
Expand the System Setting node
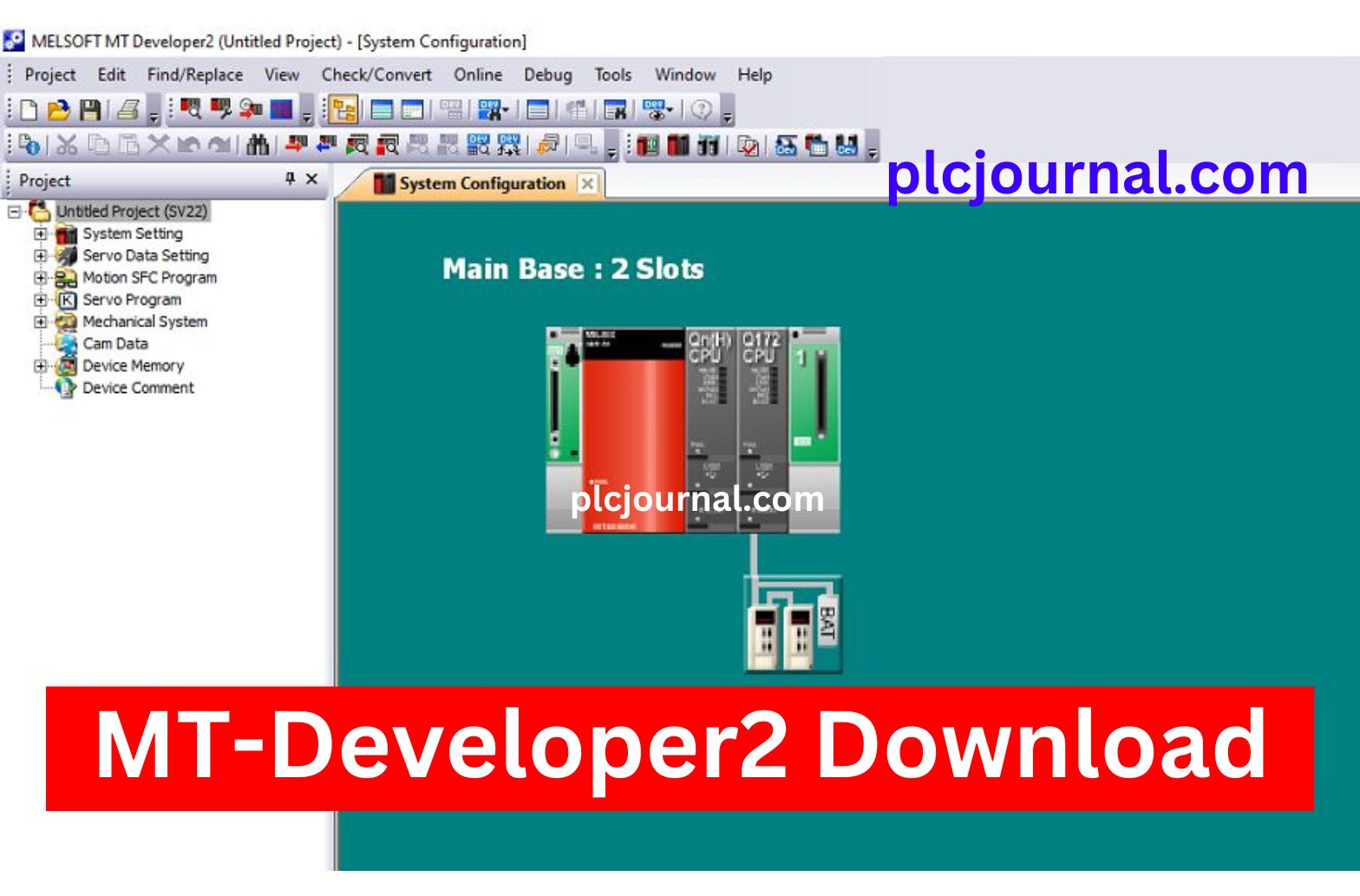tap(40, 234)
